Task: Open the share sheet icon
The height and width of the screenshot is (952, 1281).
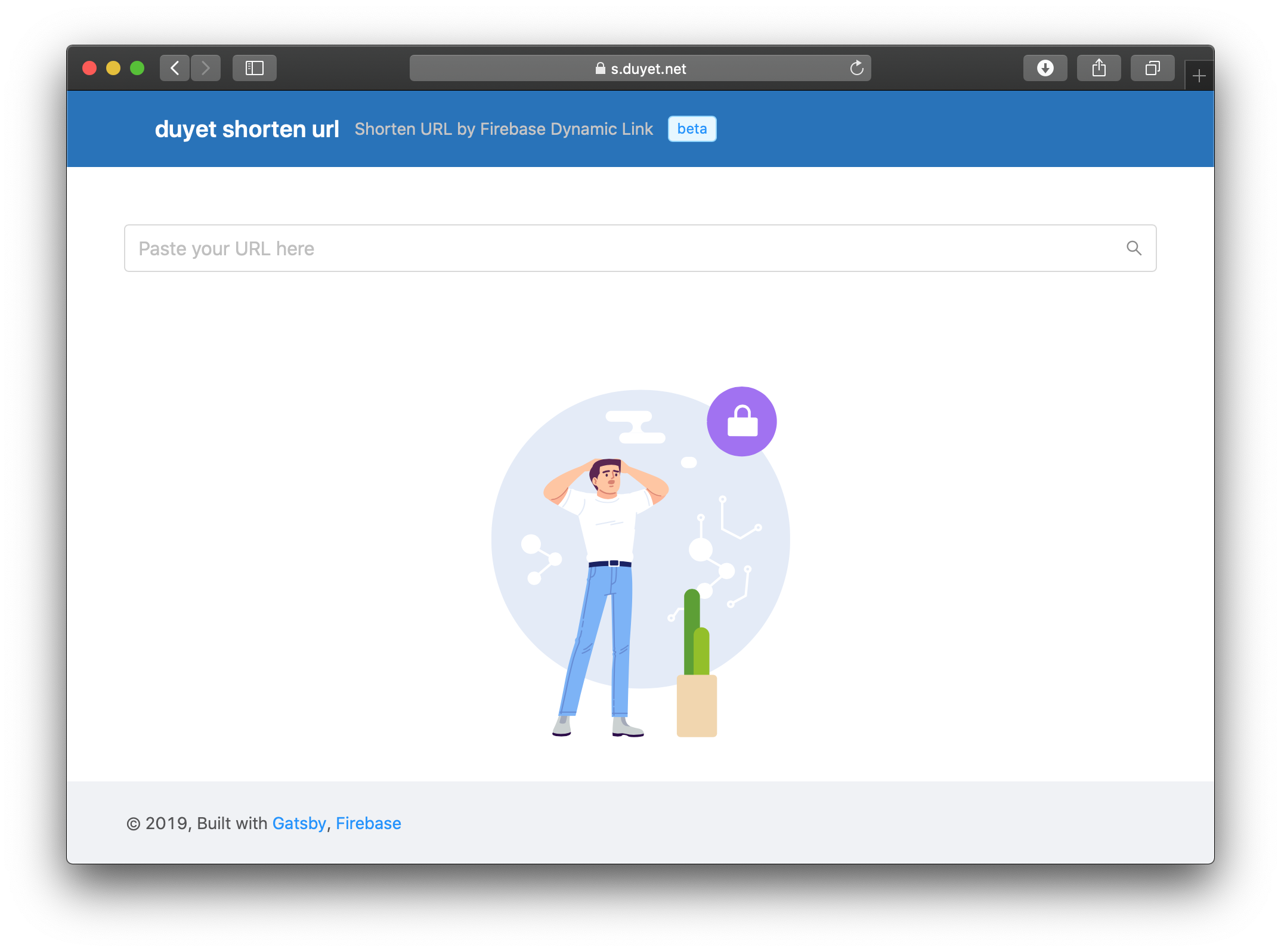Action: (x=1099, y=68)
